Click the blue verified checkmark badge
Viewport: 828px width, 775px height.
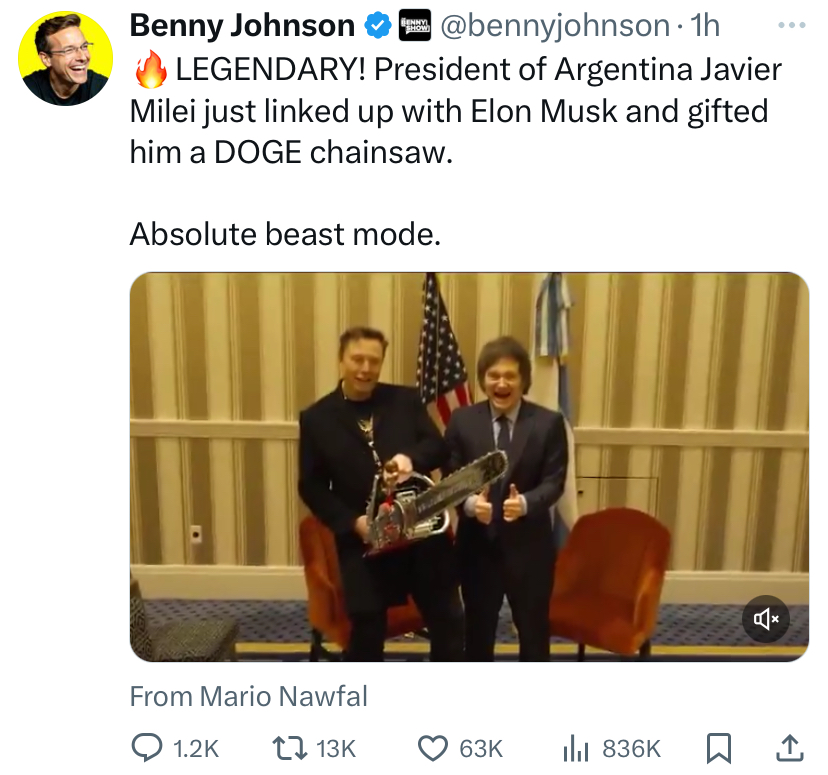pyautogui.click(x=378, y=26)
